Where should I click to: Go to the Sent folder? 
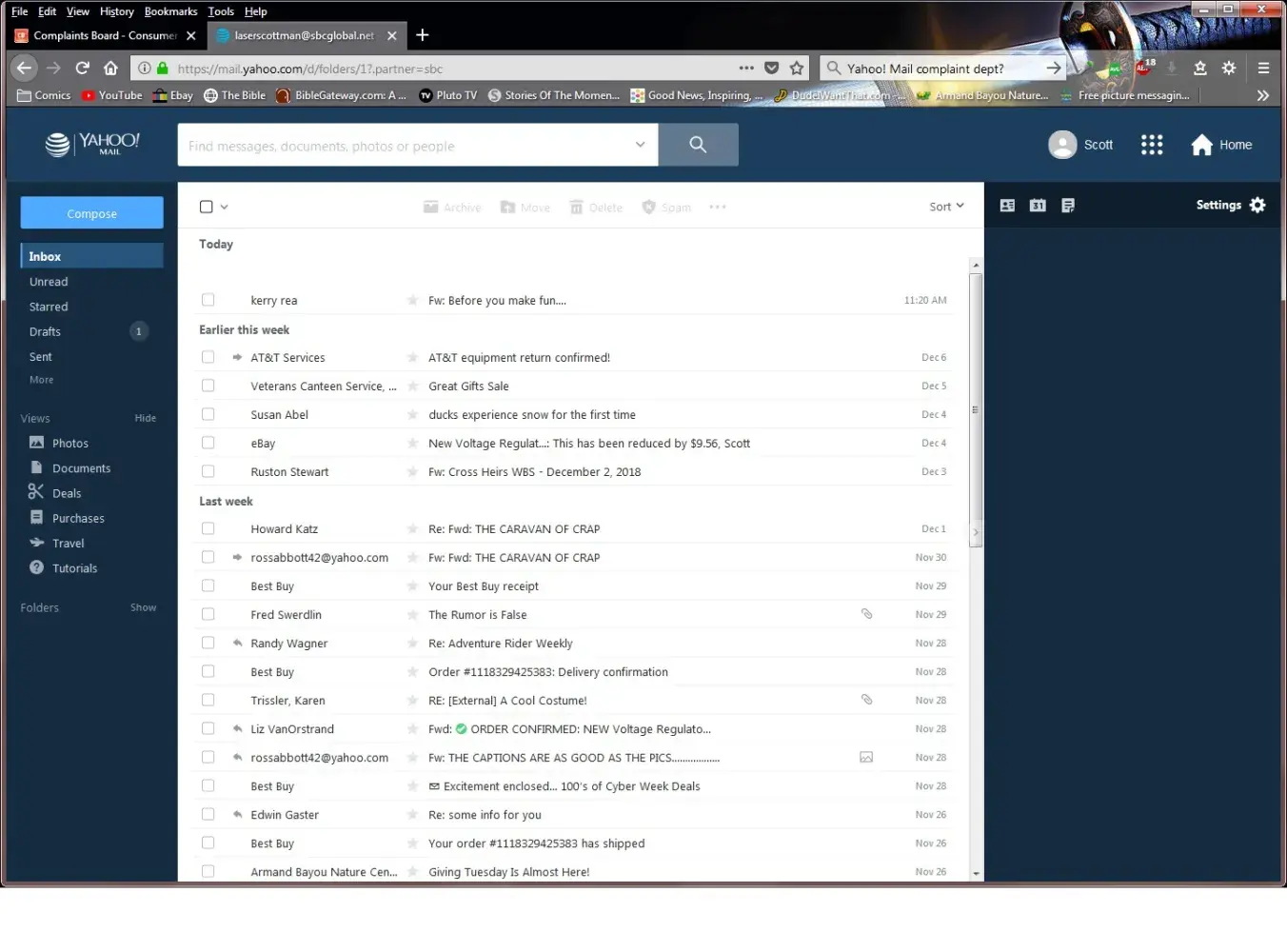coord(41,356)
